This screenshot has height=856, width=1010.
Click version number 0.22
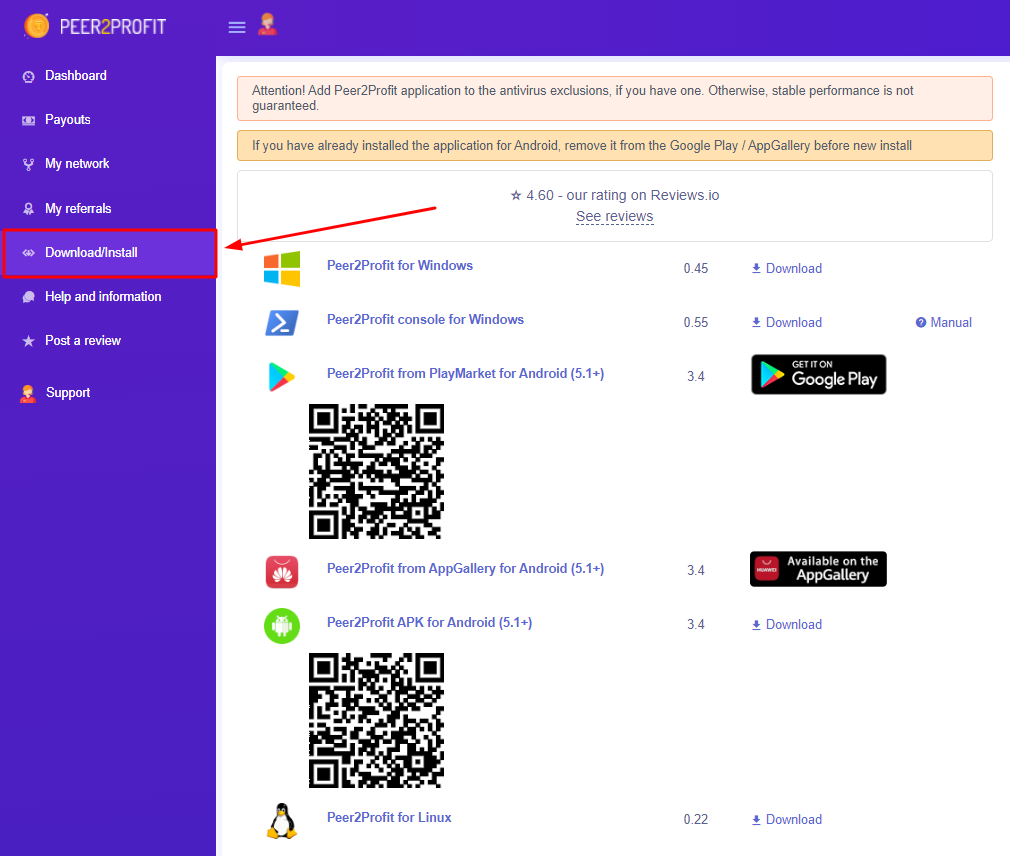click(x=696, y=820)
